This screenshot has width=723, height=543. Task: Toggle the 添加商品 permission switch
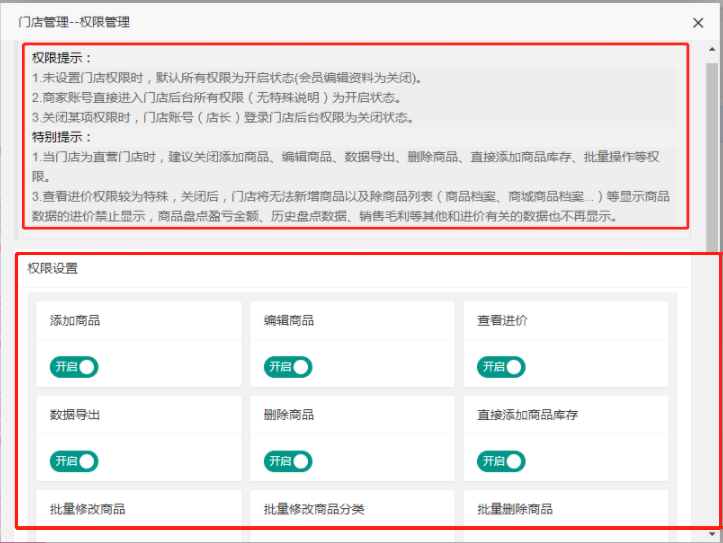click(74, 367)
